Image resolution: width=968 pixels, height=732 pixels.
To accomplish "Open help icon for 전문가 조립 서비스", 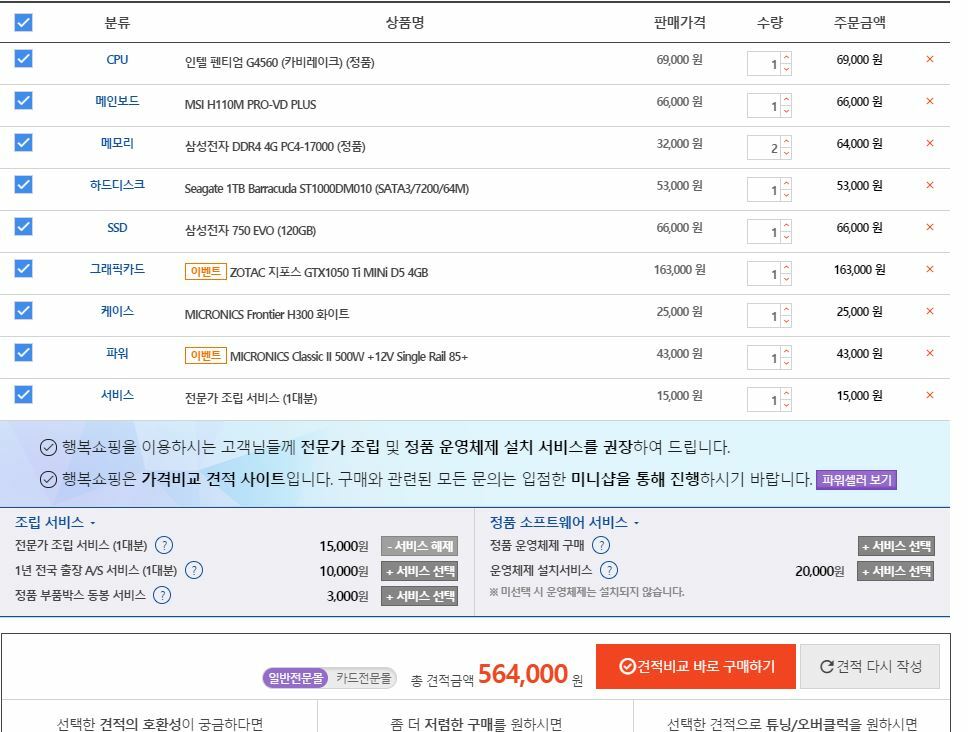I will 164,545.
